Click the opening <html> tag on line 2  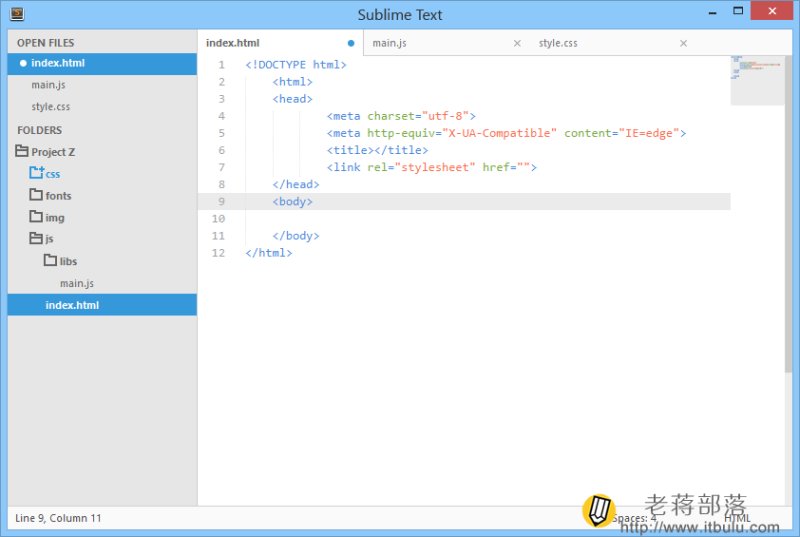tap(292, 82)
